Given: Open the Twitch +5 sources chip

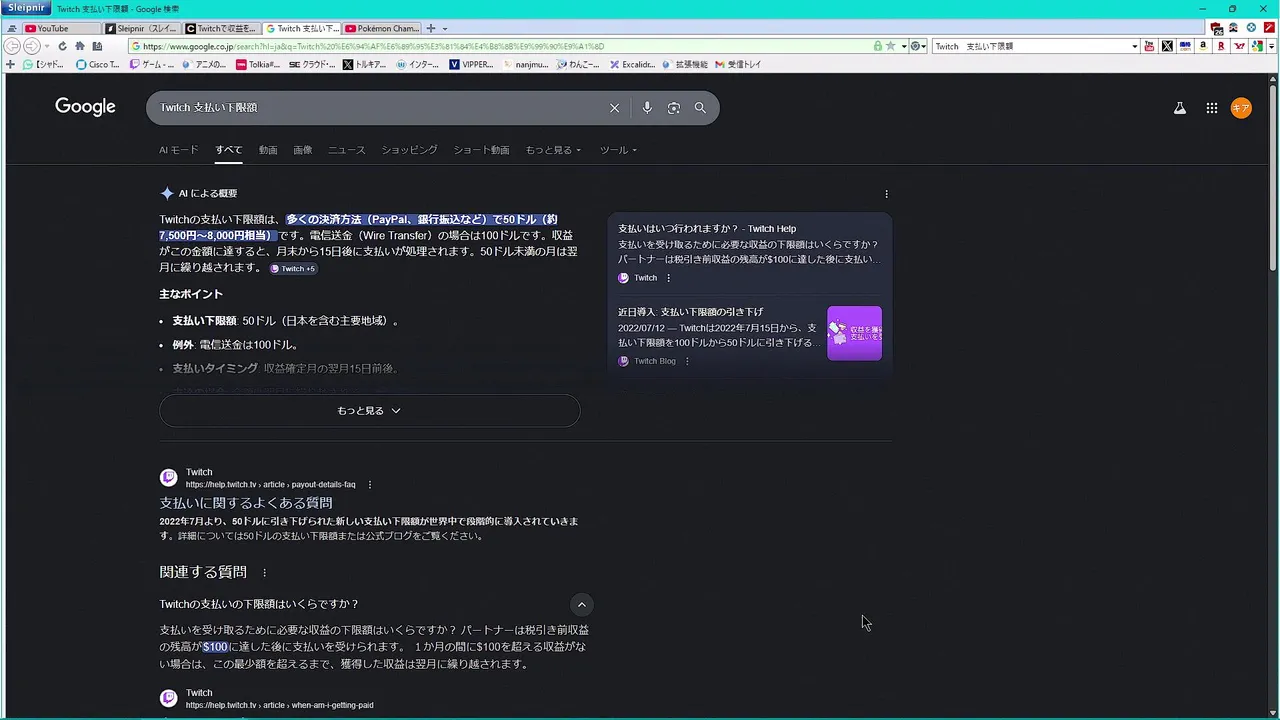Looking at the screenshot, I should [x=293, y=269].
